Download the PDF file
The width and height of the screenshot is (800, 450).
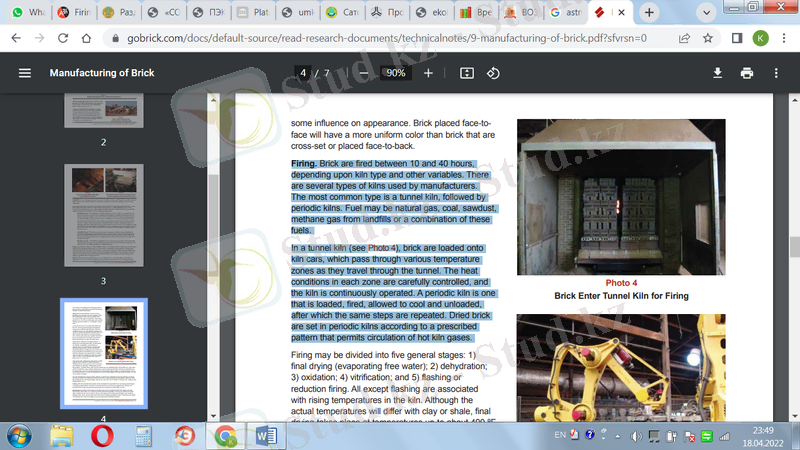point(717,73)
